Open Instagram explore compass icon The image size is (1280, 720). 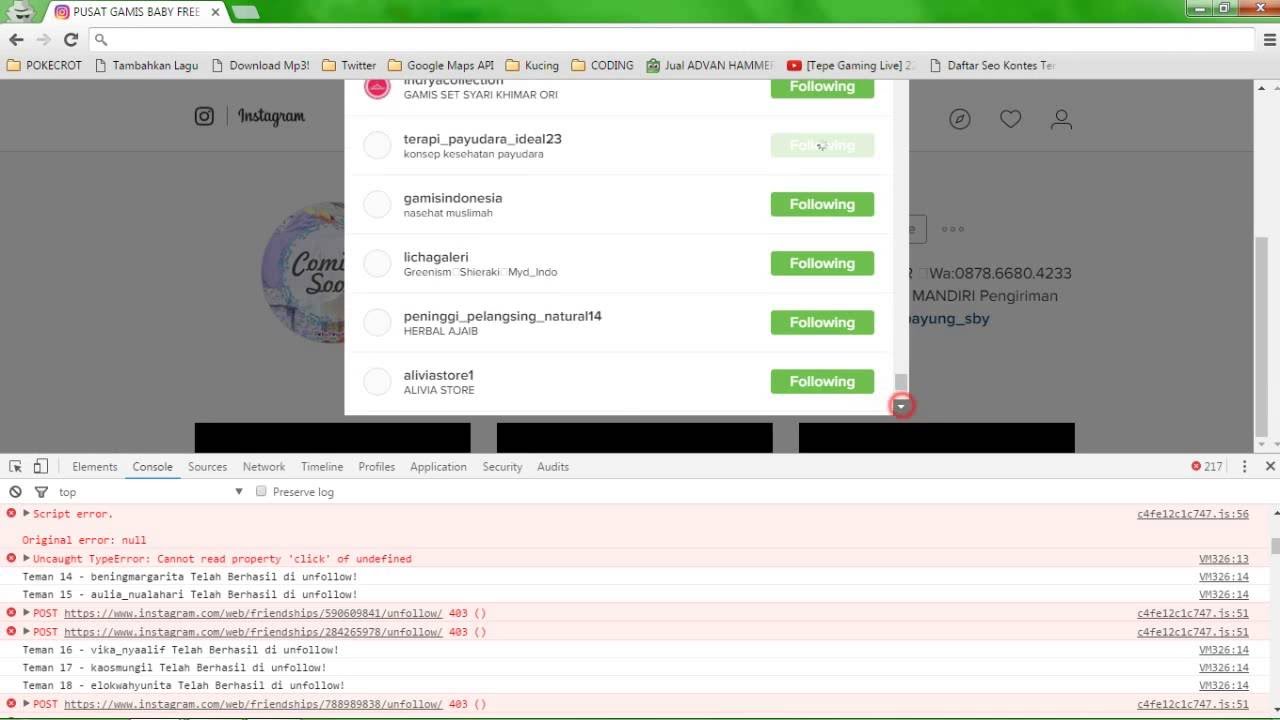tap(960, 119)
